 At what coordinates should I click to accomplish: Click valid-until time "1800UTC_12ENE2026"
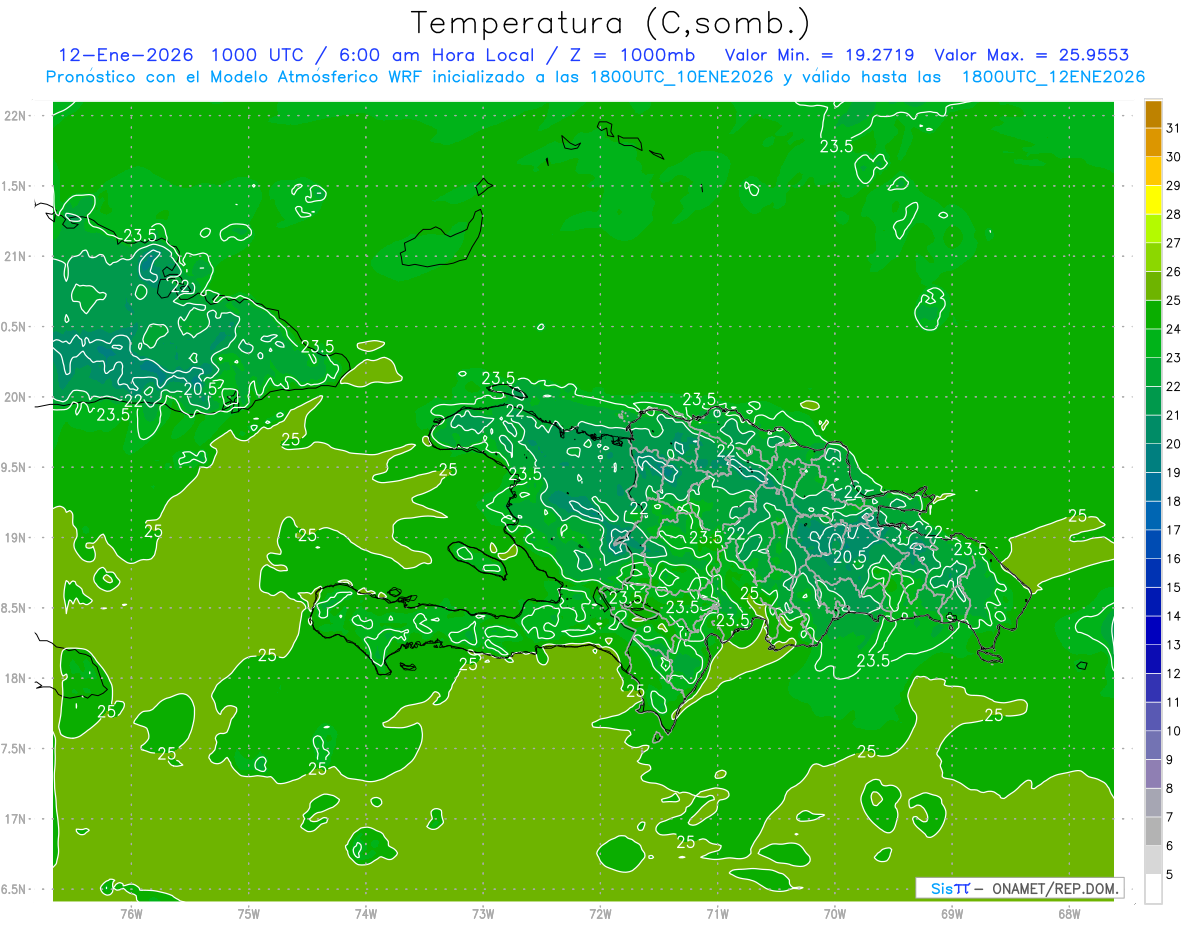(x=1053, y=77)
